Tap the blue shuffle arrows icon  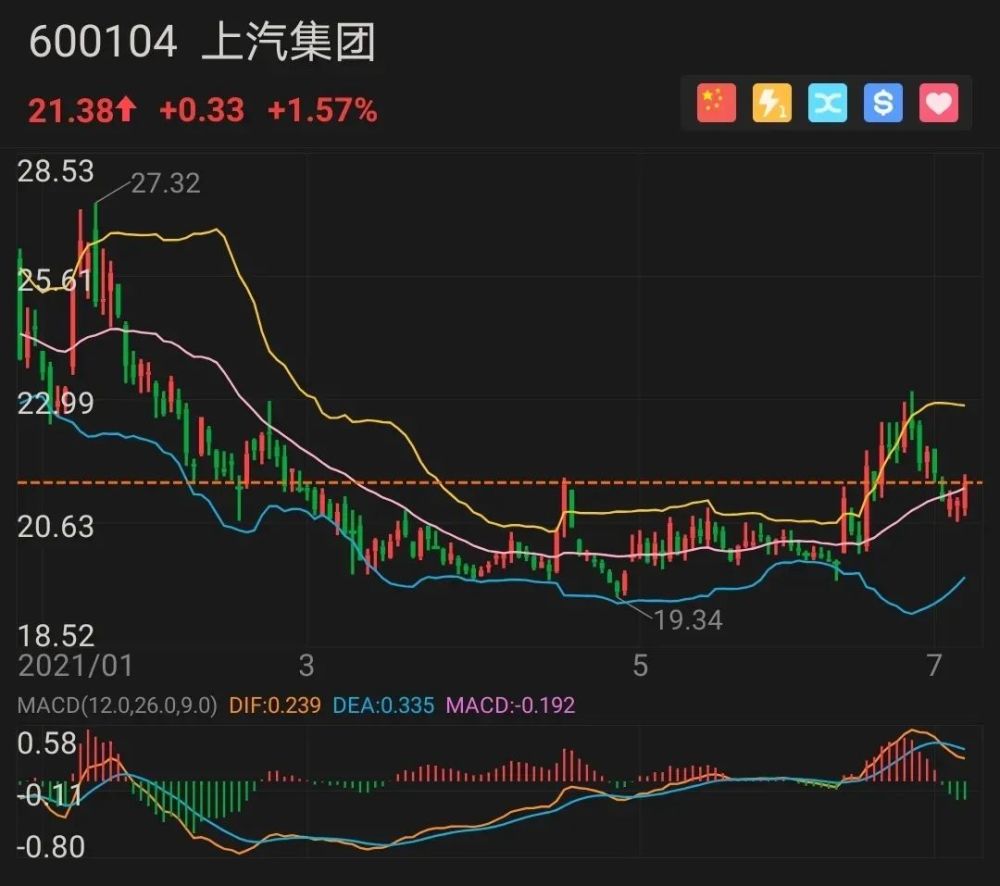(827, 103)
